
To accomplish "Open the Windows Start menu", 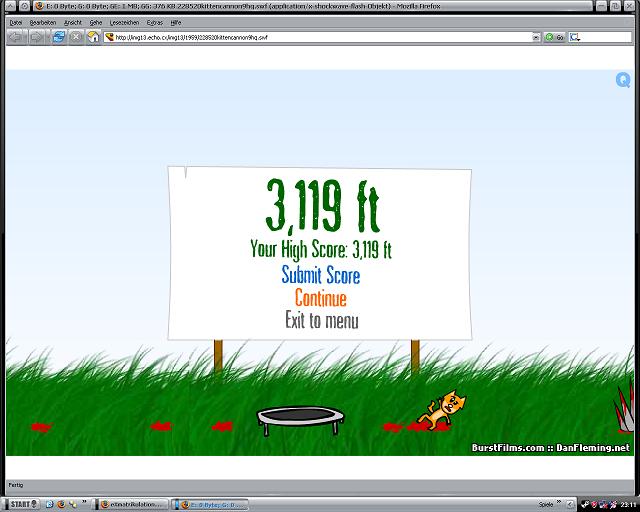I will click(x=20, y=504).
